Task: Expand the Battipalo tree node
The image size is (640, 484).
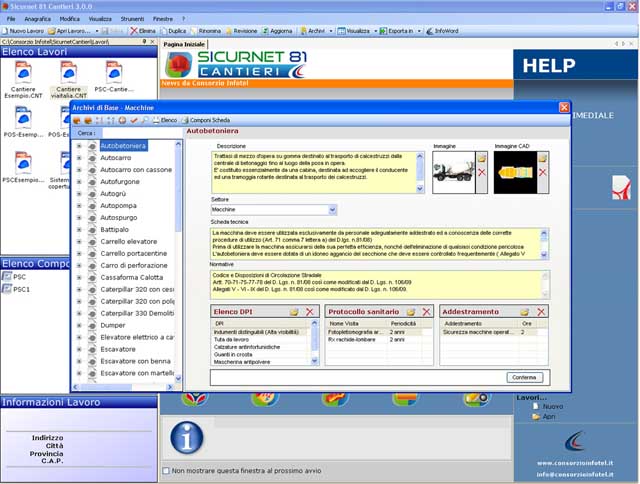Action: tap(79, 229)
